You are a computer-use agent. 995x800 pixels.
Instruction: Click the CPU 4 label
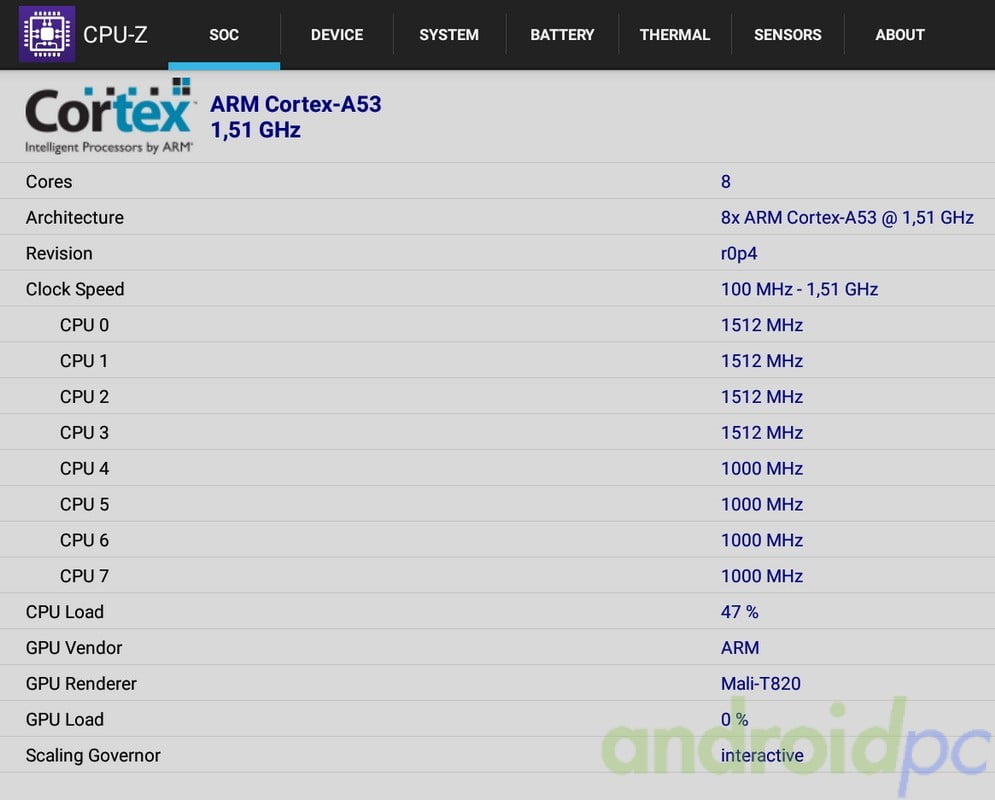coord(84,468)
